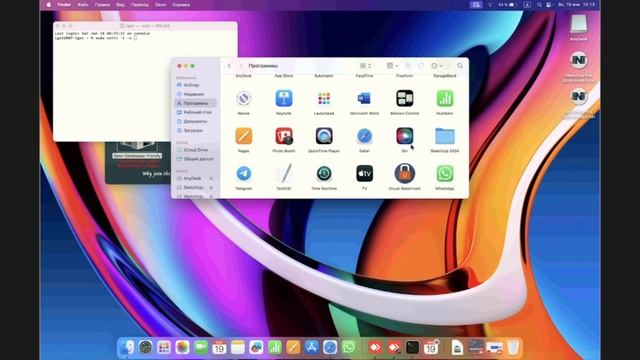Open the SketchUp 2024 folder in Finder
The image size is (640, 360).
click(x=445, y=136)
